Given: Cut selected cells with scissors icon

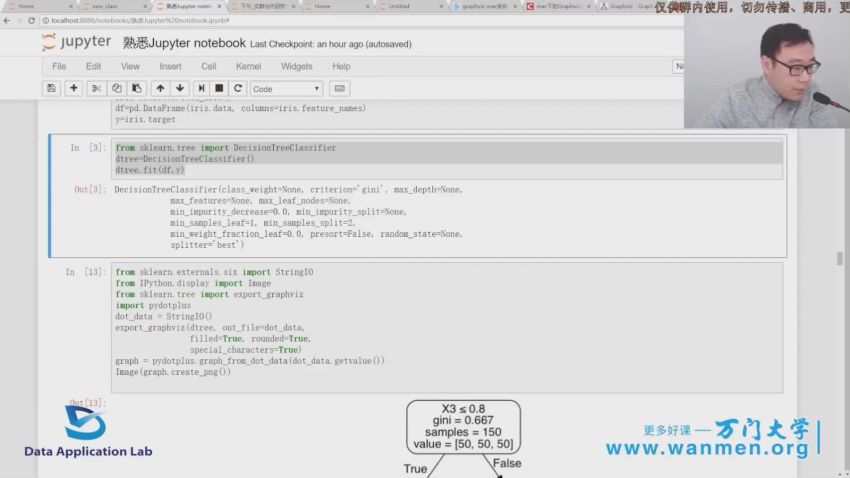Looking at the screenshot, I should point(96,88).
